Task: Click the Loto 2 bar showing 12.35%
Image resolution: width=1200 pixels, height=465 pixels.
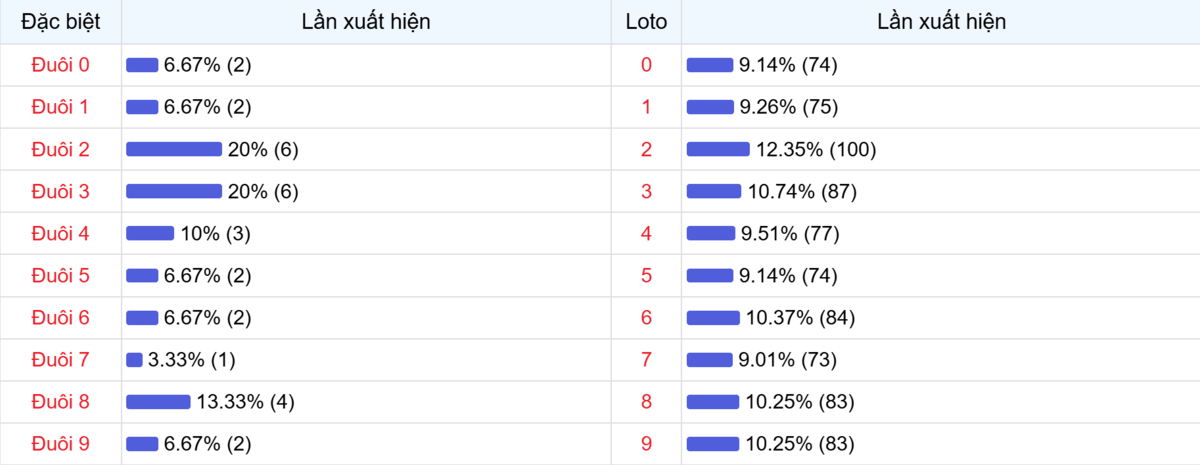Action: 718,149
